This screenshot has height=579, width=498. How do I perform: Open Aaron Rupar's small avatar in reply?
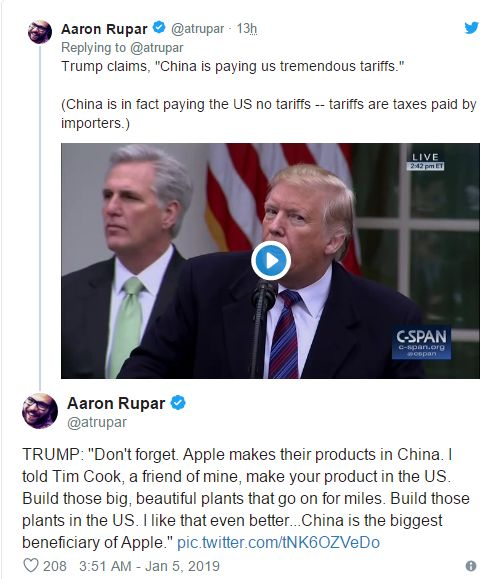coord(40,32)
